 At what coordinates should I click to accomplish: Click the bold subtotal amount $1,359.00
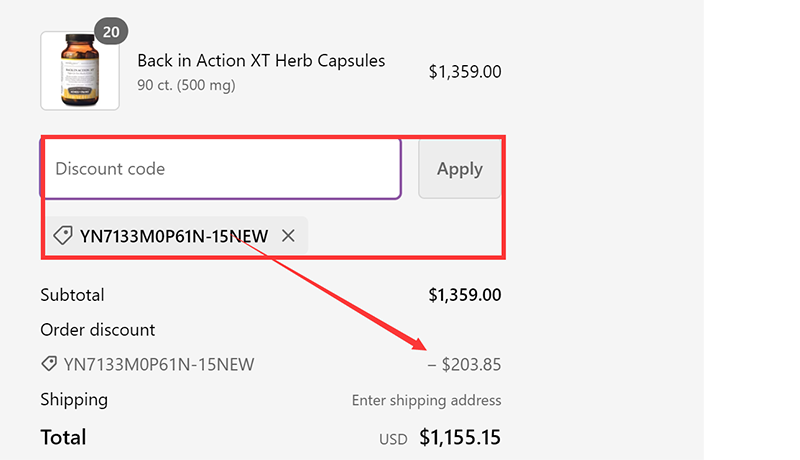(465, 295)
